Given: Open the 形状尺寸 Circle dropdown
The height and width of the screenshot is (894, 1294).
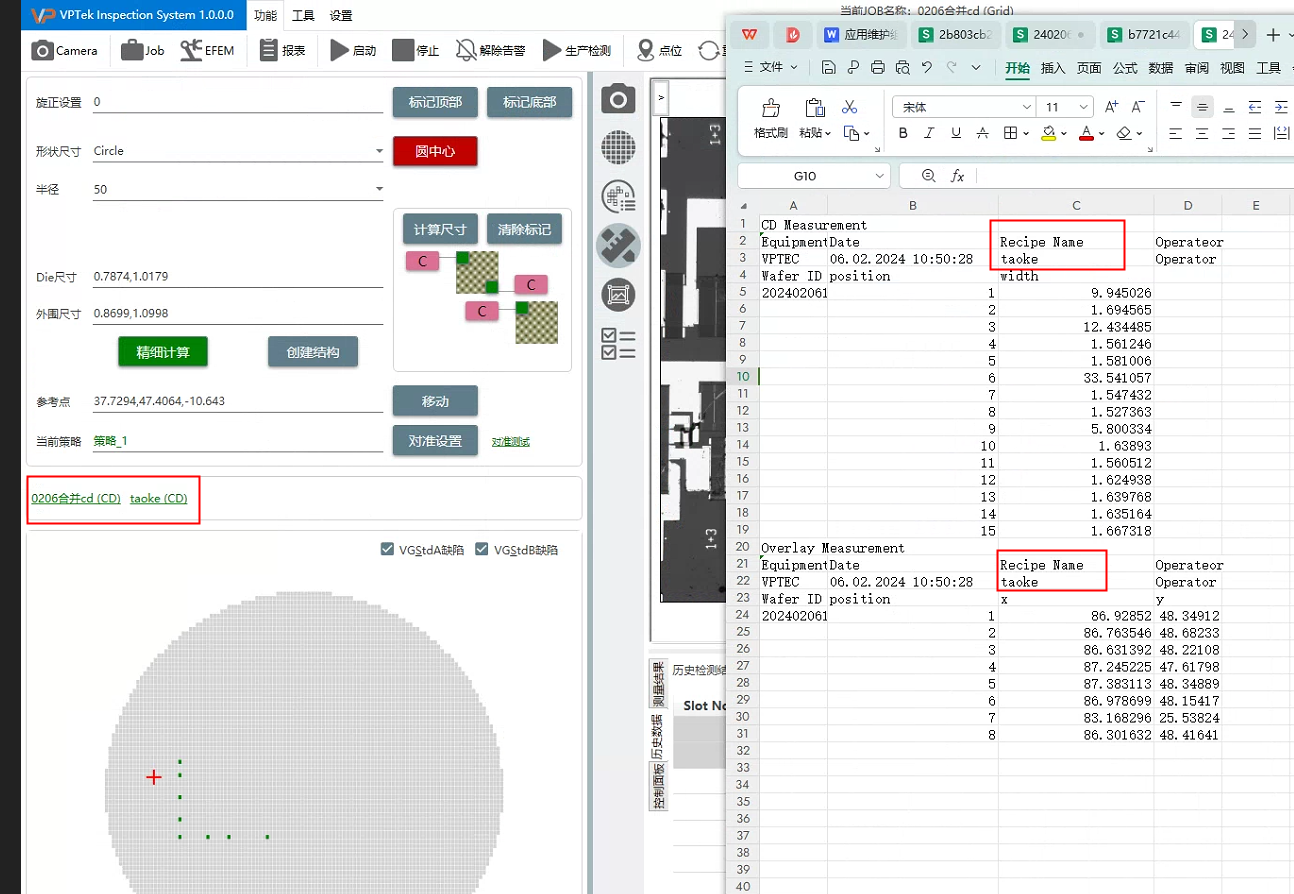Looking at the screenshot, I should click(379, 152).
